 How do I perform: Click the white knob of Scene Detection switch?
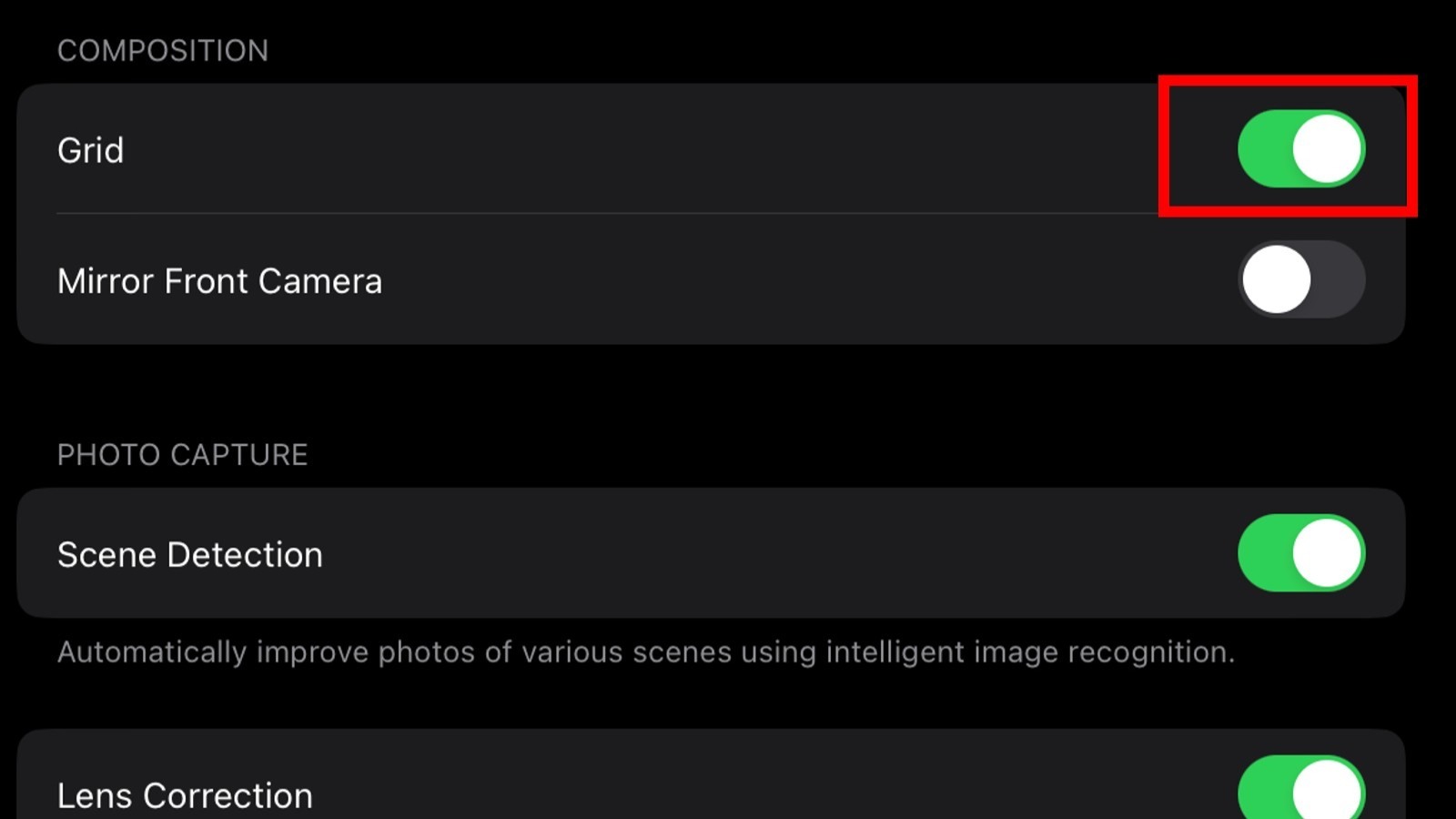pyautogui.click(x=1327, y=553)
